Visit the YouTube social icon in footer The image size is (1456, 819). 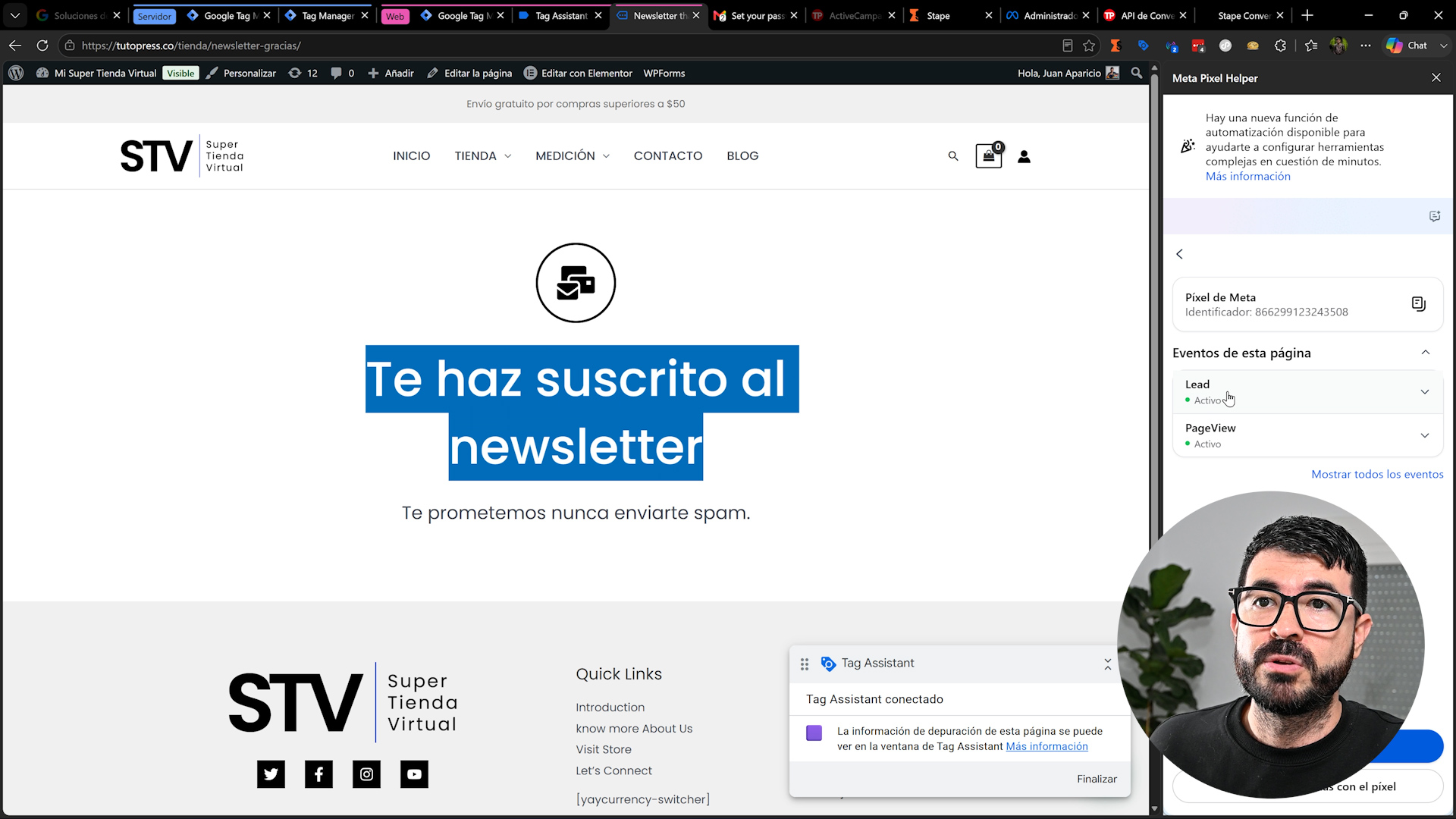[414, 774]
